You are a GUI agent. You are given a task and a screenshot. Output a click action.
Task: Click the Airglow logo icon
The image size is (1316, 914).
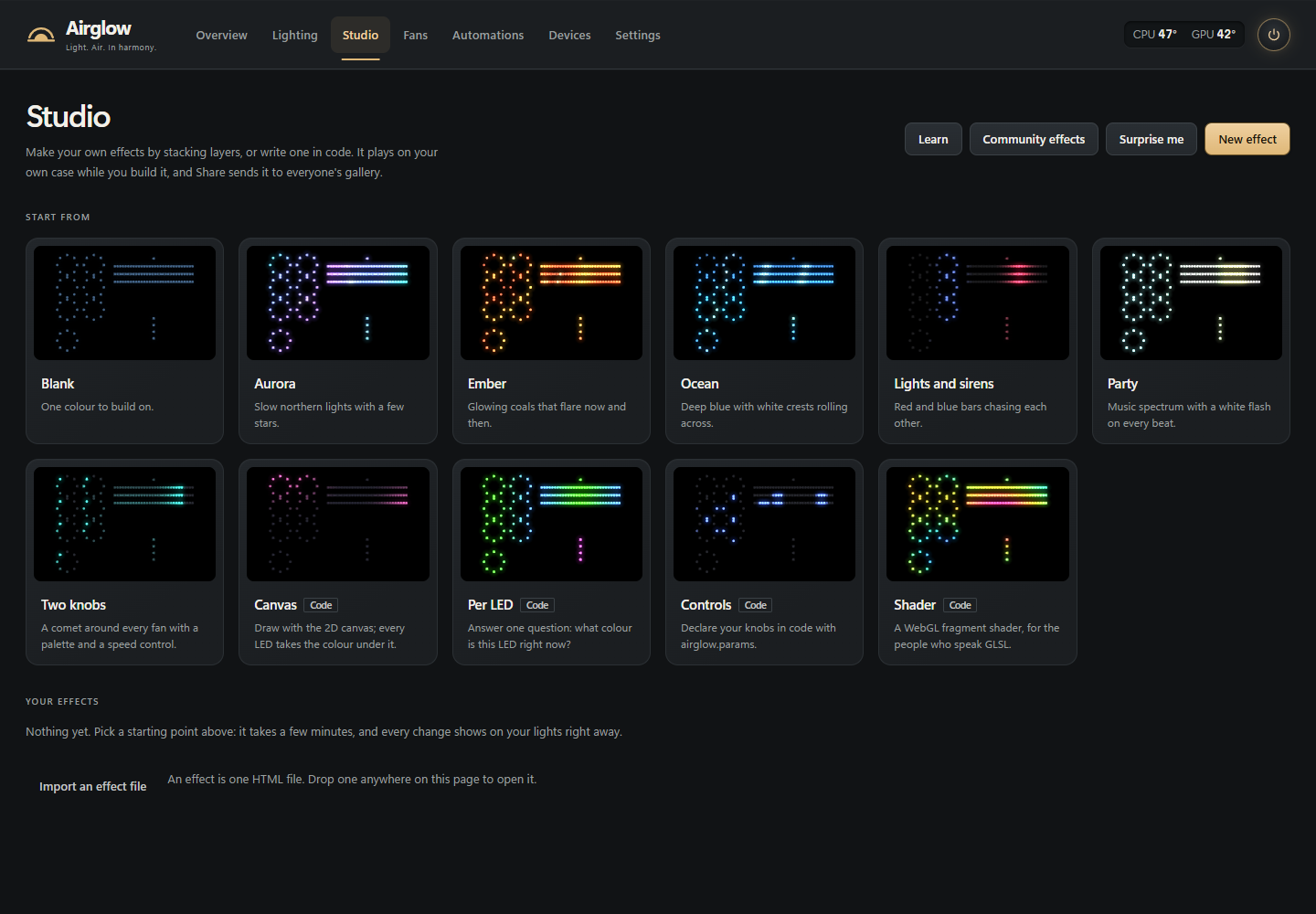41,35
